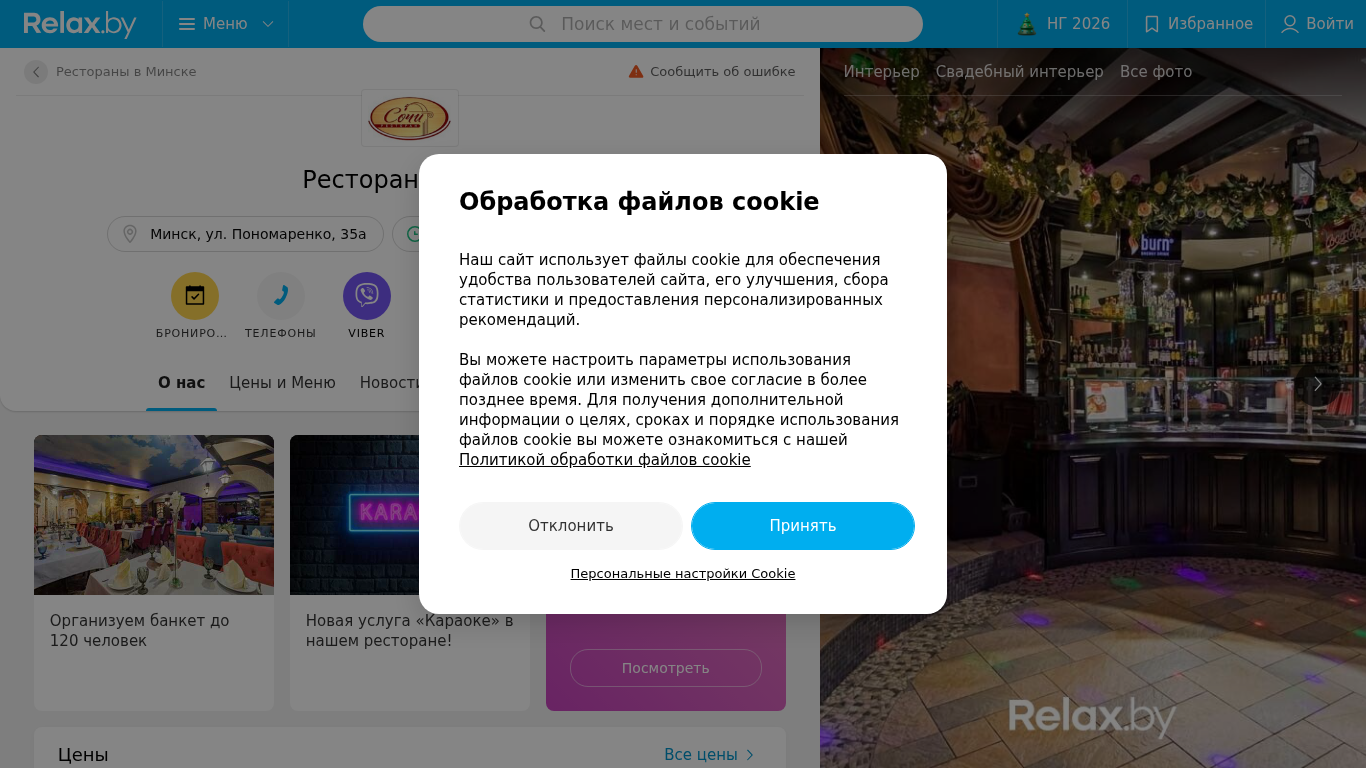This screenshot has height=768, width=1366.
Task: Switch to the Цены и Меню tab
Action: pos(282,383)
